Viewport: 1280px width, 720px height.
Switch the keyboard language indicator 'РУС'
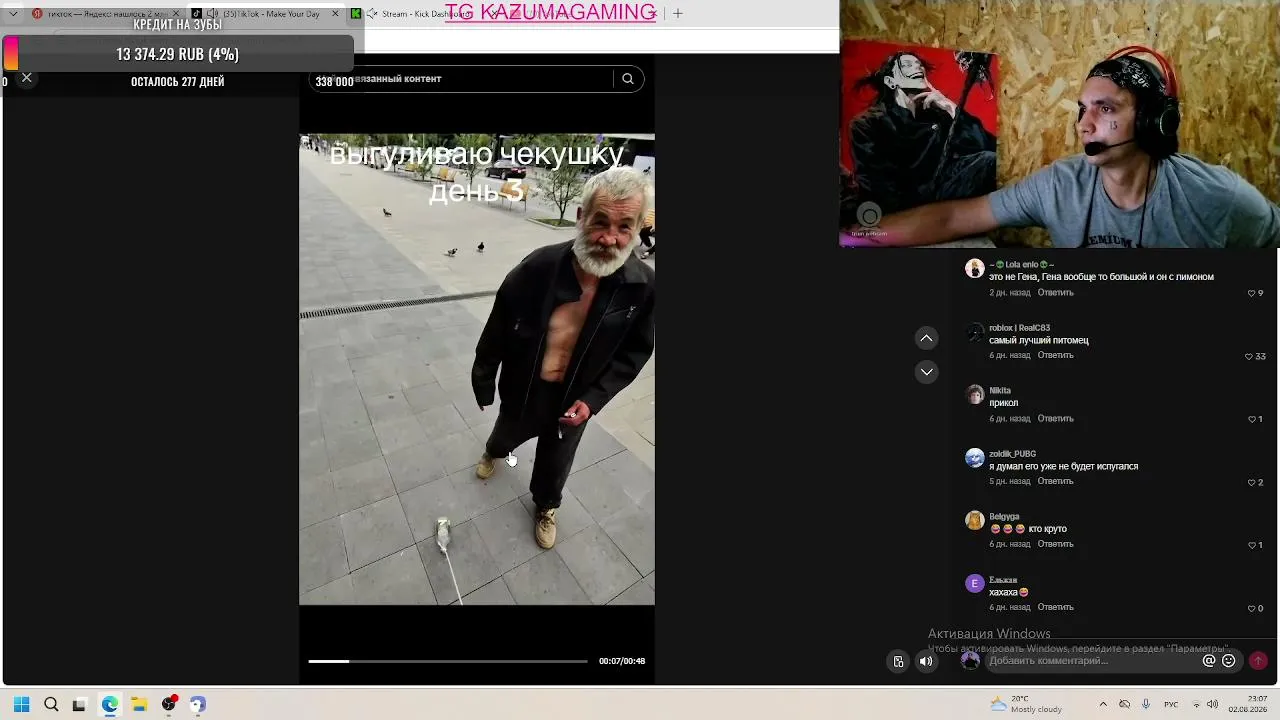(x=1171, y=704)
